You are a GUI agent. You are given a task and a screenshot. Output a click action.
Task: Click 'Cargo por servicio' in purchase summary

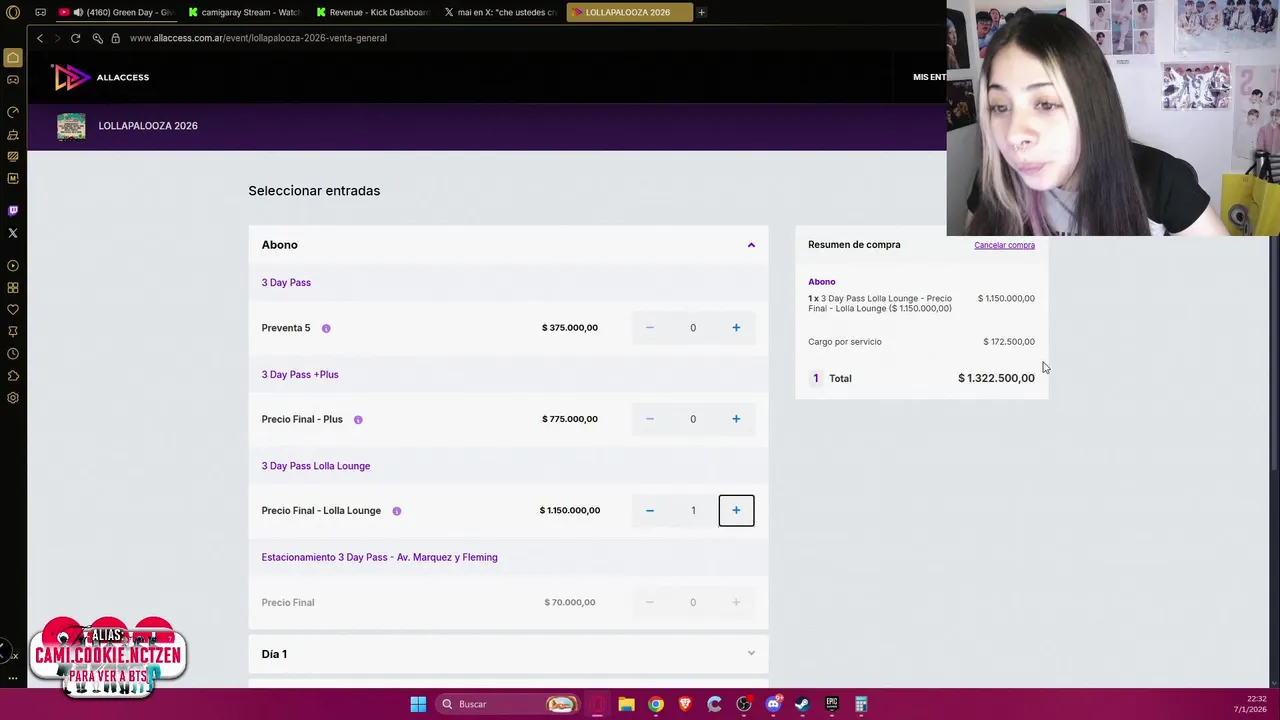(845, 342)
